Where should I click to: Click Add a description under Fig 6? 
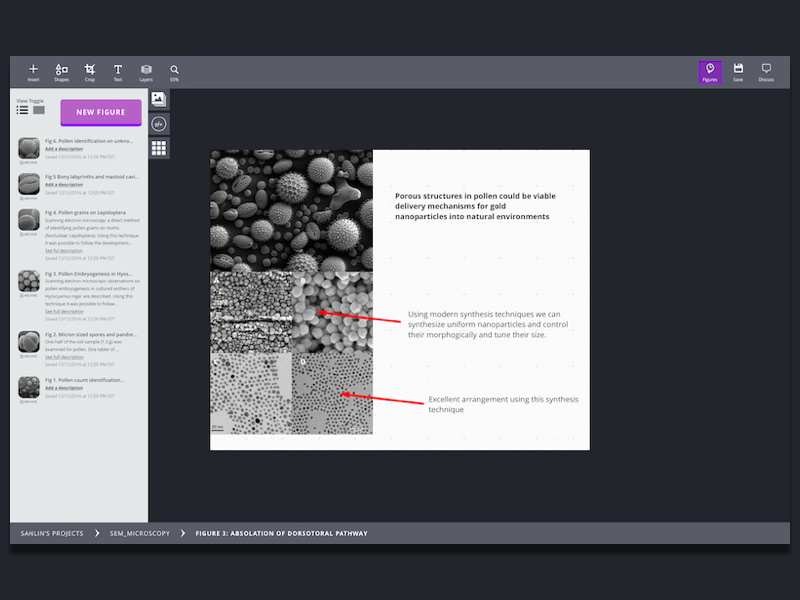(64, 149)
